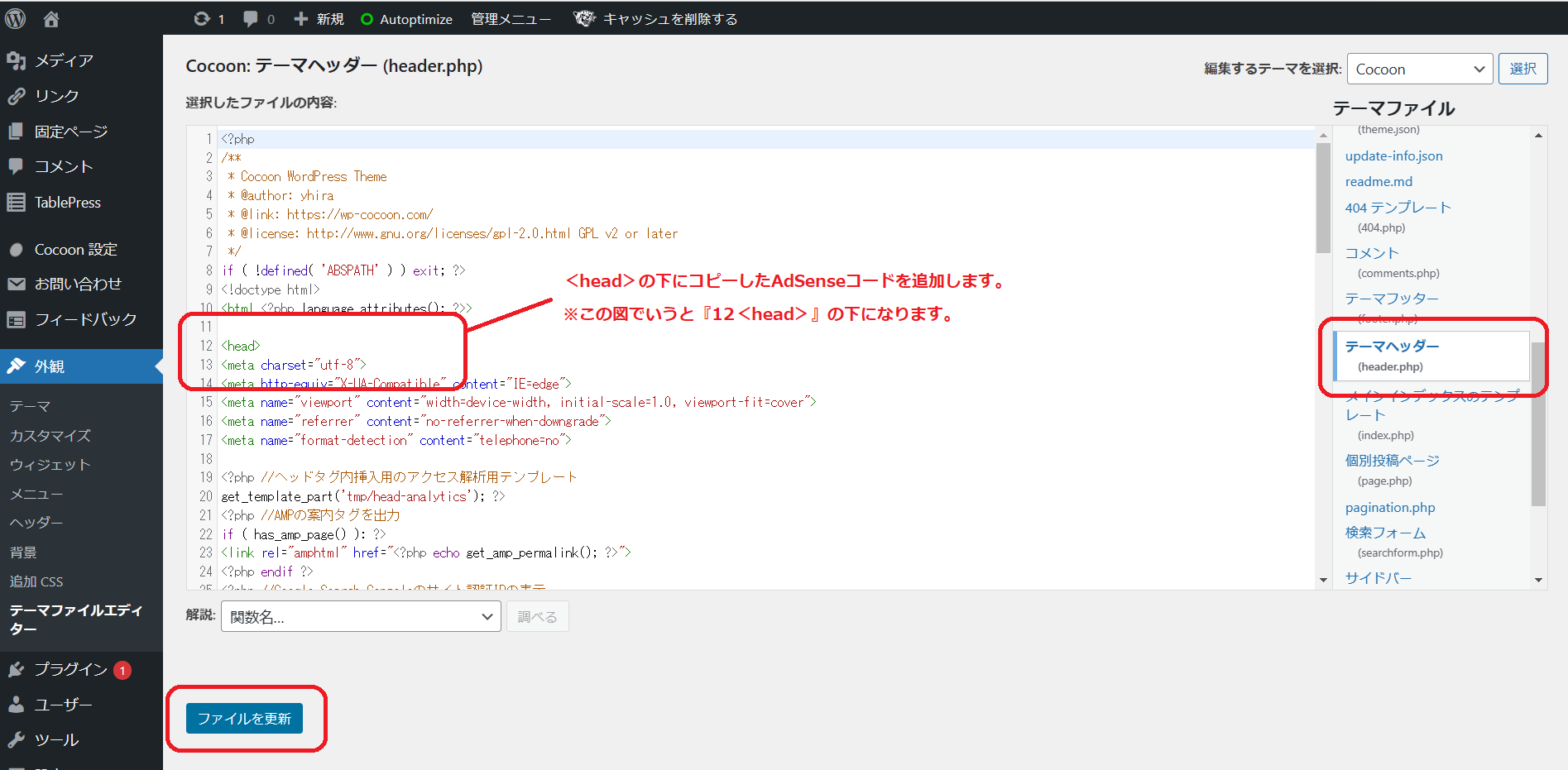The height and width of the screenshot is (770, 1568).
Task: Click the 外観 paintbrush icon
Action: 16,366
